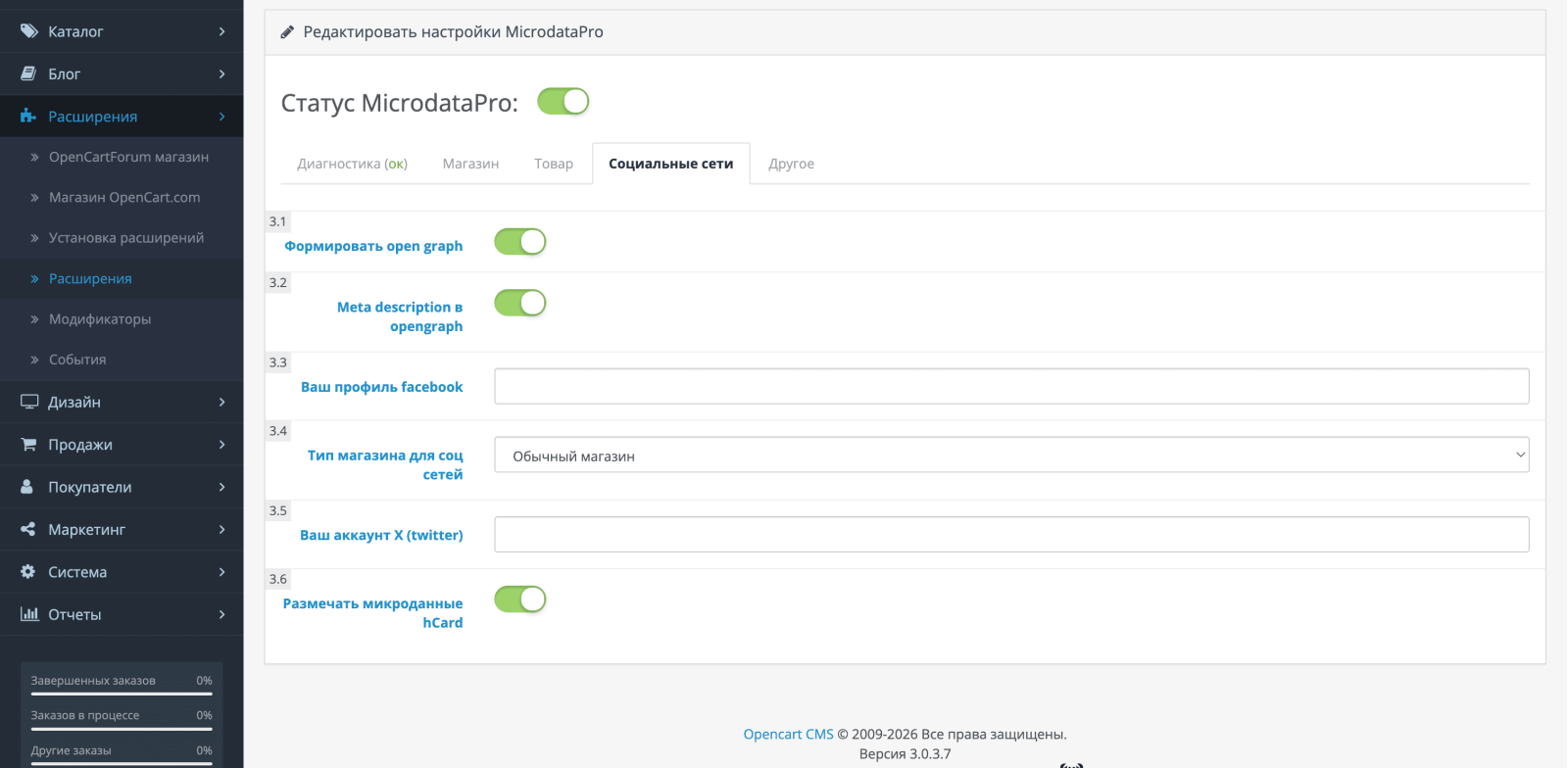Click the Завершенных заказов progress bar
1568x768 pixels.
pyautogui.click(x=122, y=694)
